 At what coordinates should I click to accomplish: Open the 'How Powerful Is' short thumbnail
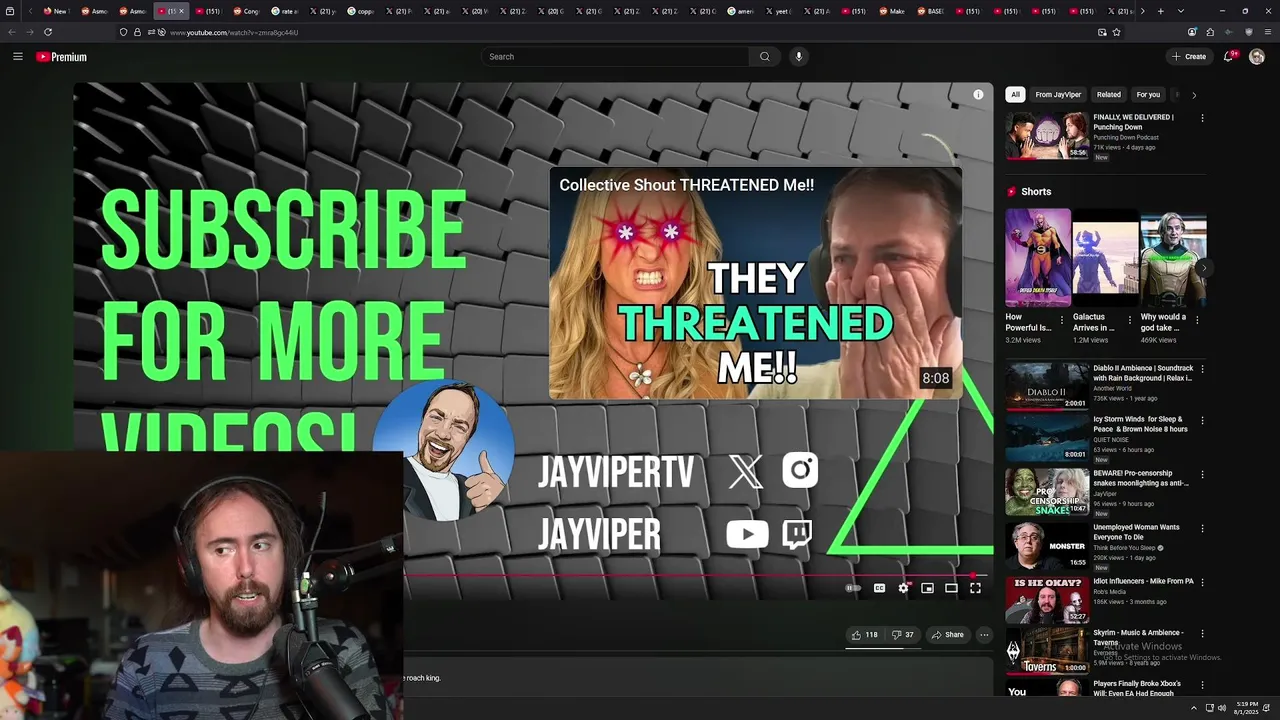1038,257
